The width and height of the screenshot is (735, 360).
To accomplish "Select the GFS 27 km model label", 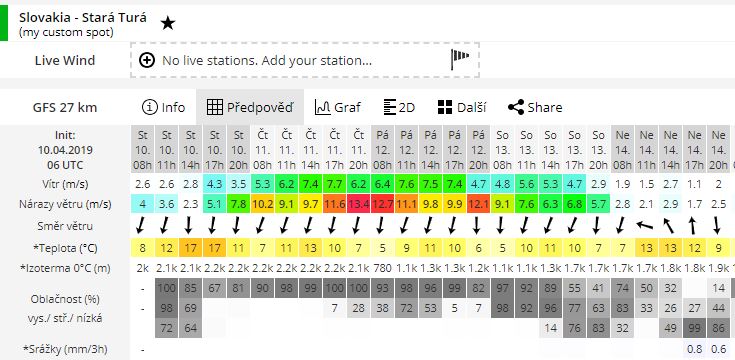I will [65, 107].
